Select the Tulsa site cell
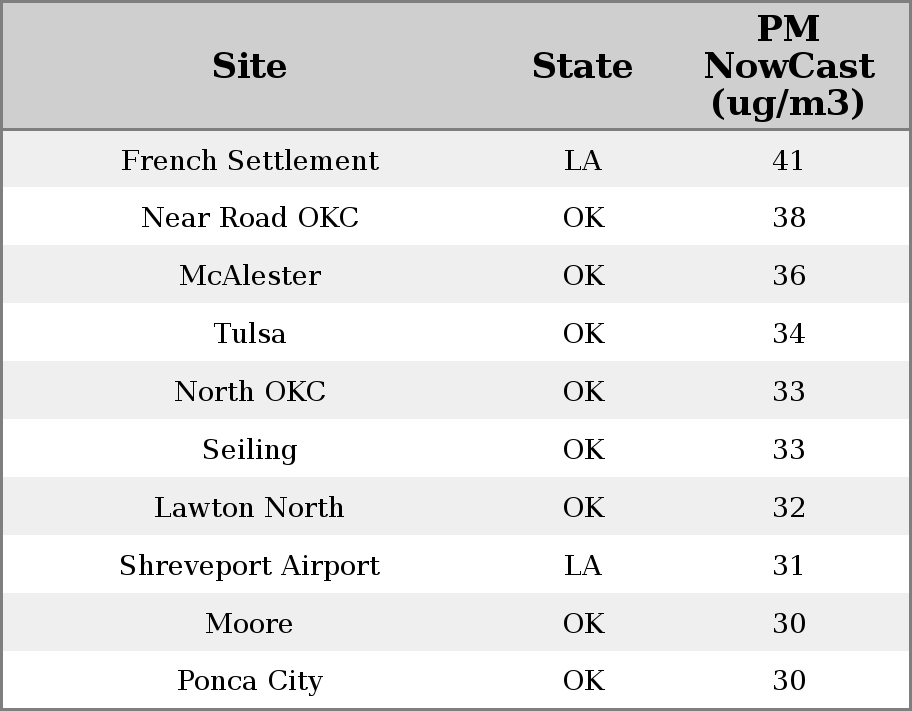 250,334
